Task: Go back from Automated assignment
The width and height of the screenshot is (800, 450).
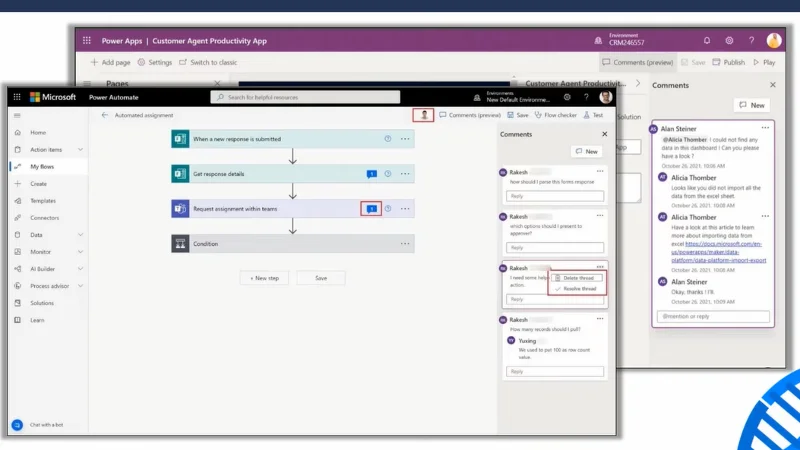Action: [x=105, y=115]
